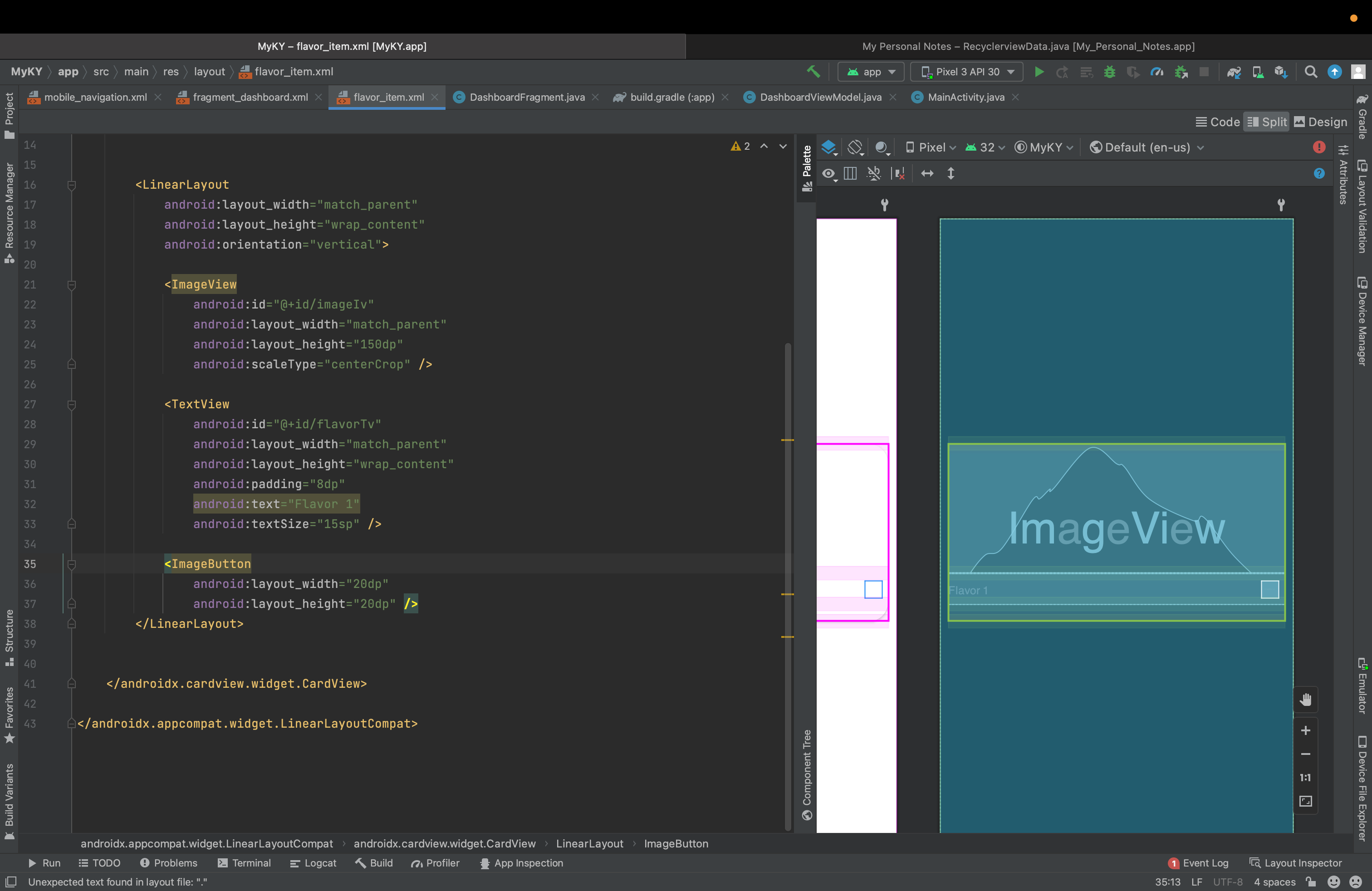Image resolution: width=1372 pixels, height=891 pixels.
Task: Click the blue help question mark icon
Action: point(1319,173)
